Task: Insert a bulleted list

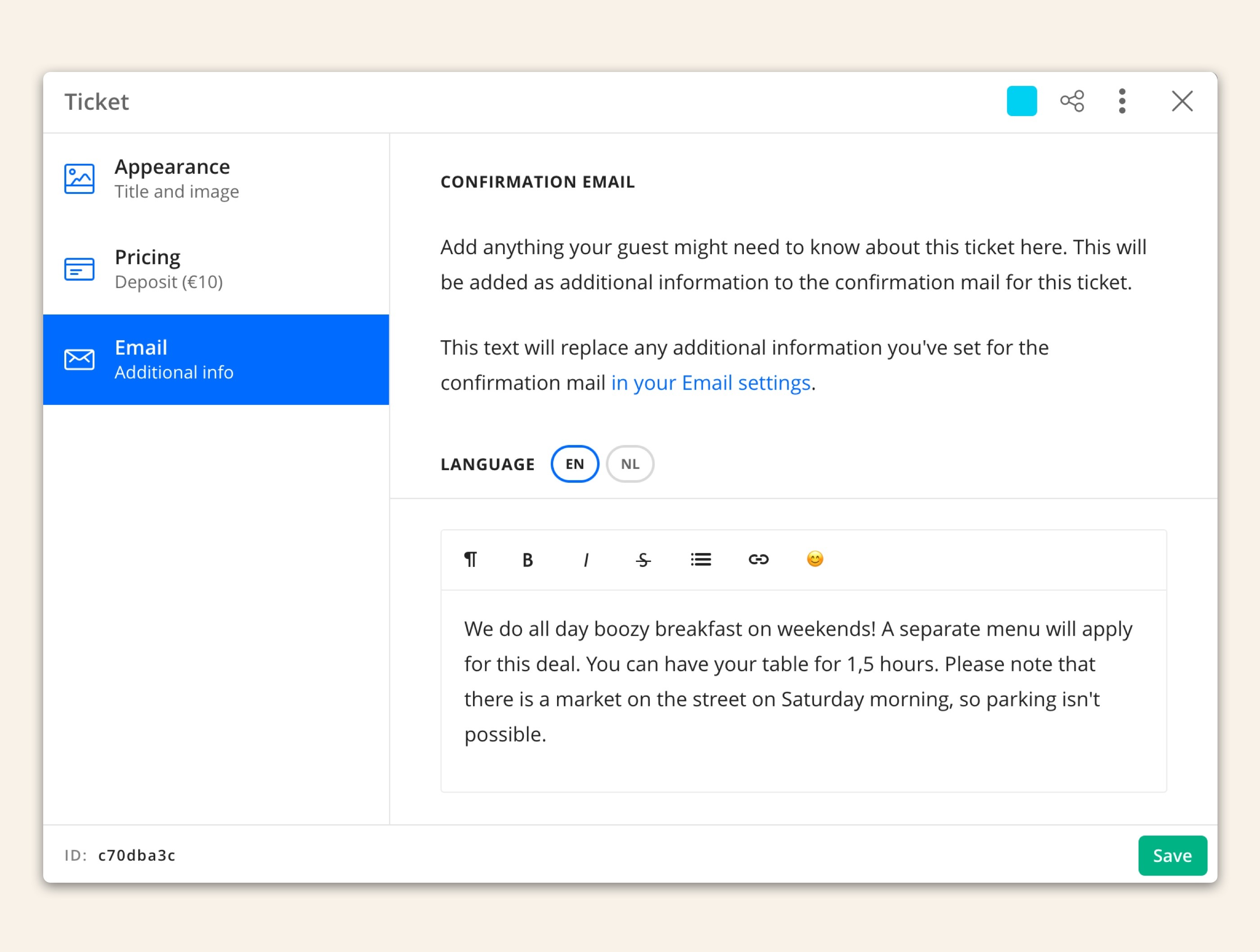Action: pos(701,560)
